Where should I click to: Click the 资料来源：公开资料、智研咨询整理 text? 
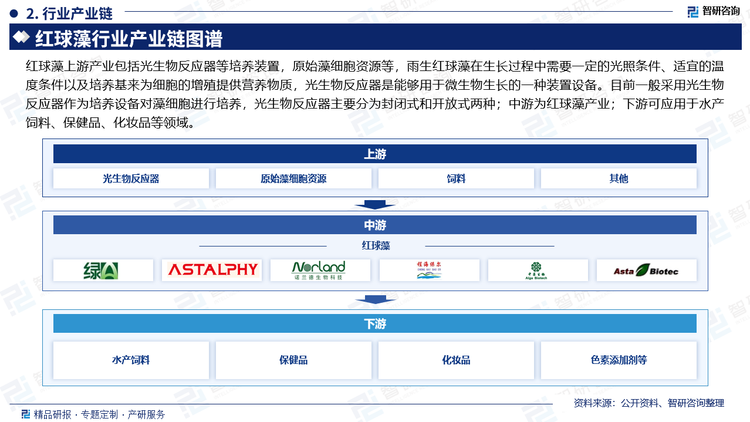click(649, 403)
